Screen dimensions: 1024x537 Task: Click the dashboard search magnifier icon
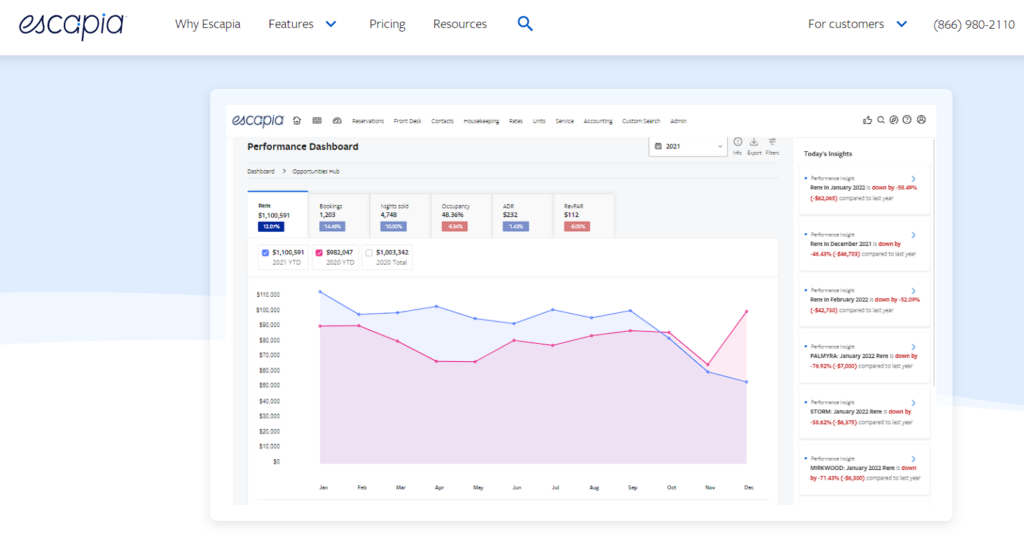click(x=881, y=120)
